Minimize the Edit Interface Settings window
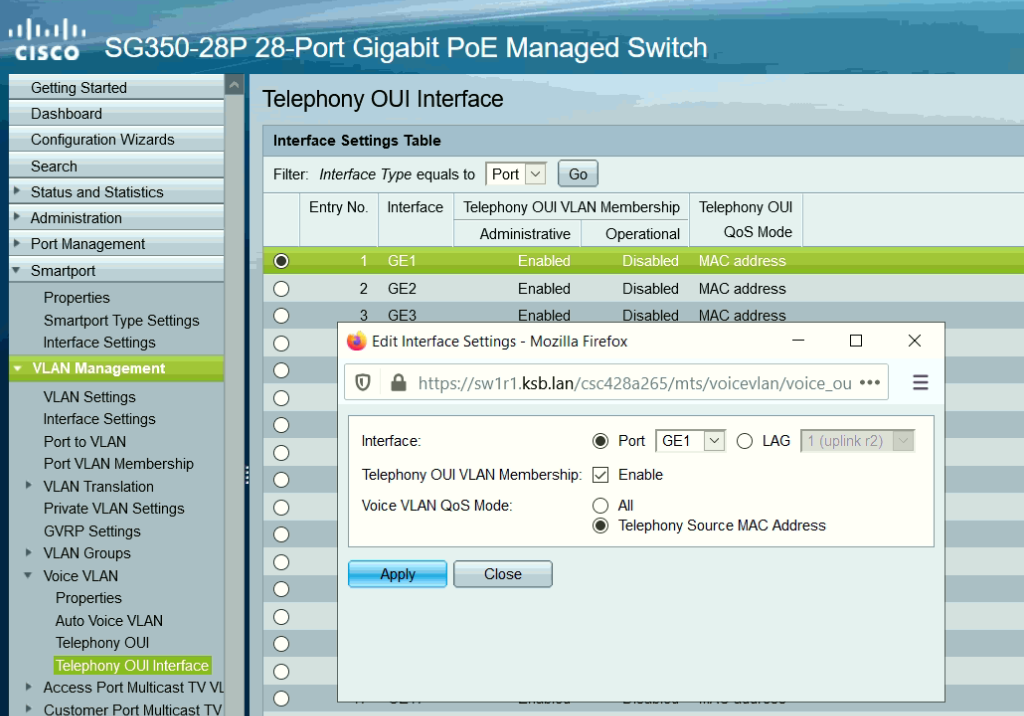The width and height of the screenshot is (1024, 716). point(798,341)
